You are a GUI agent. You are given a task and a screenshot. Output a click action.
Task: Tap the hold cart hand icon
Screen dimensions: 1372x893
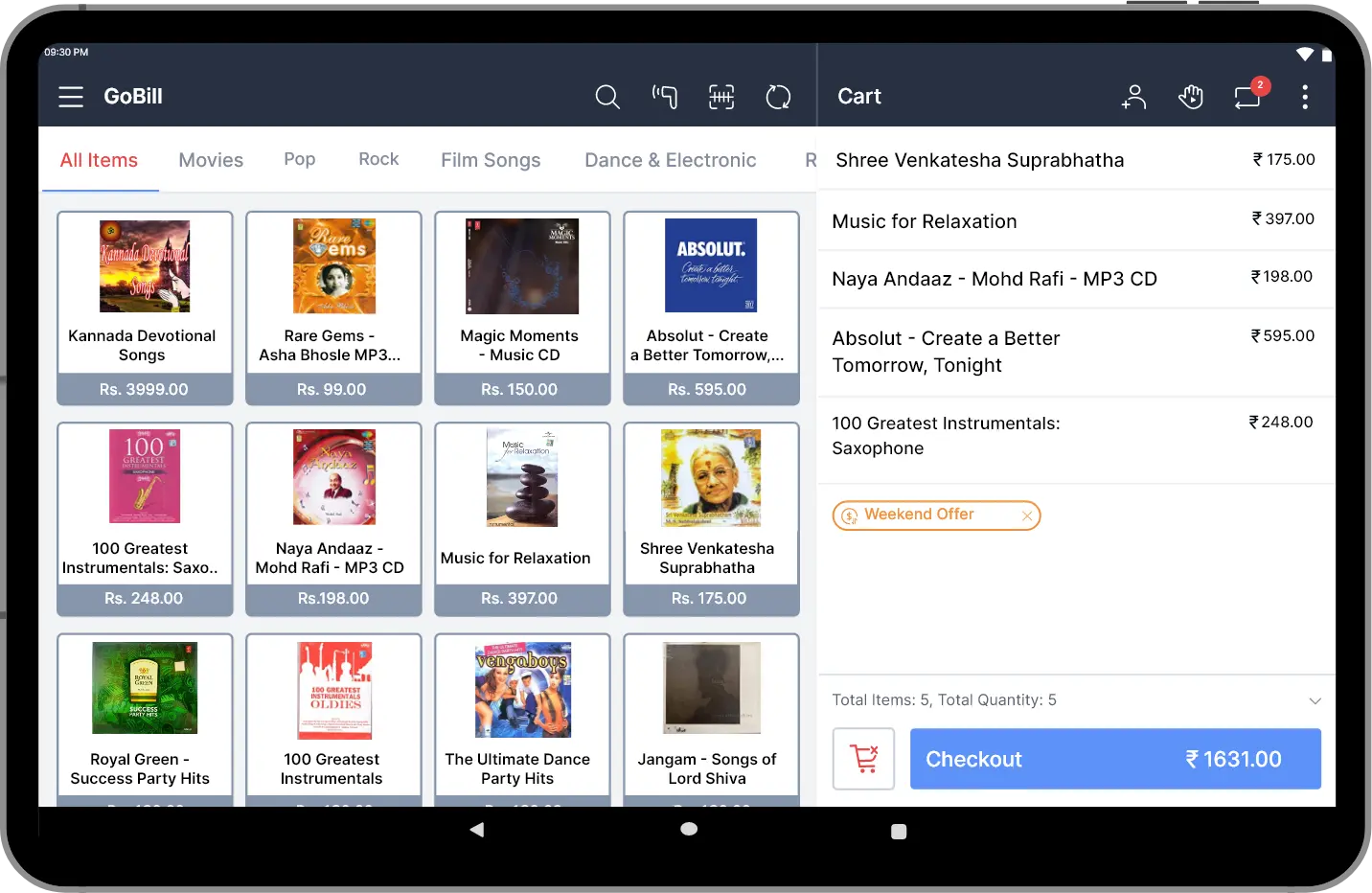[x=1191, y=97]
